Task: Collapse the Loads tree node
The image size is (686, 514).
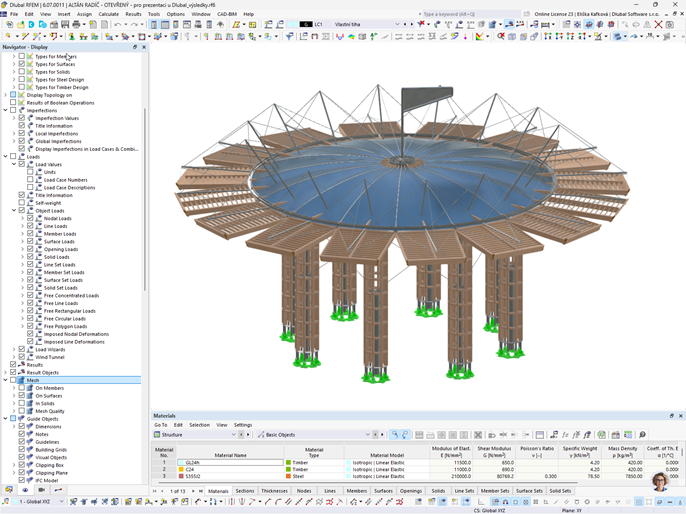Action: pos(6,156)
